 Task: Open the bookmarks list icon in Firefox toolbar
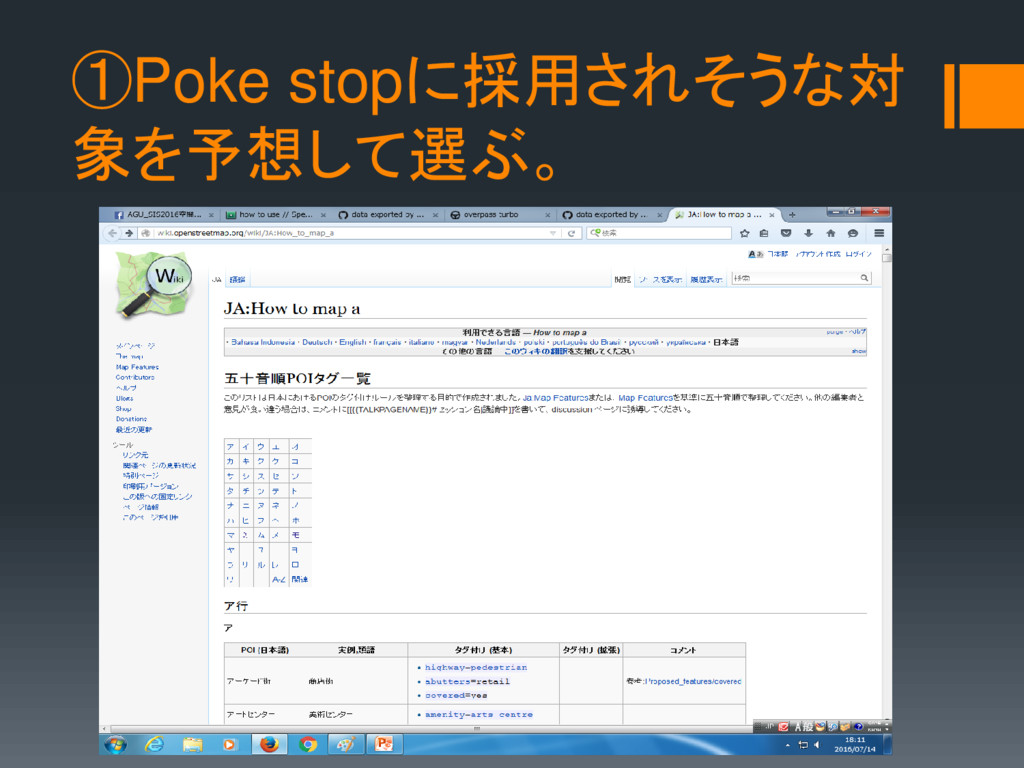[764, 233]
